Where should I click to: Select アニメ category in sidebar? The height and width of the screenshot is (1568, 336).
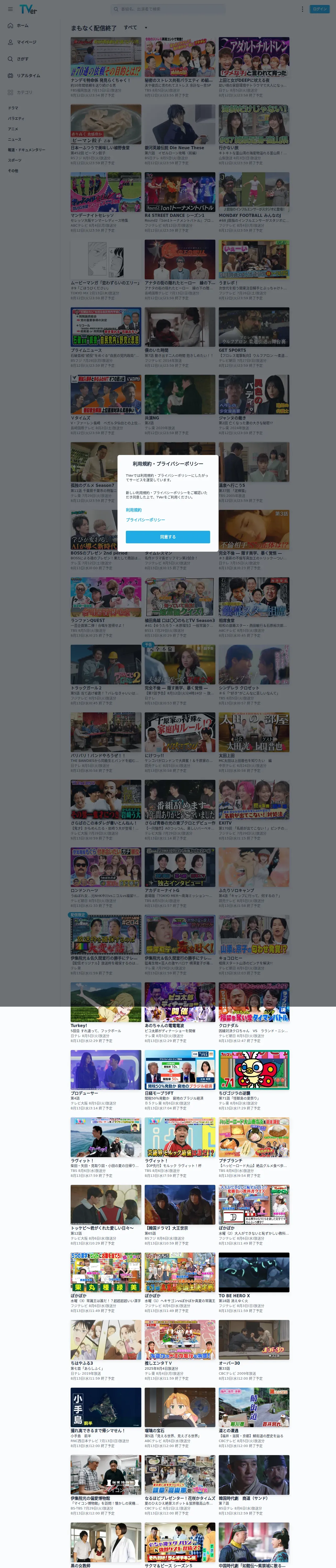(13, 129)
